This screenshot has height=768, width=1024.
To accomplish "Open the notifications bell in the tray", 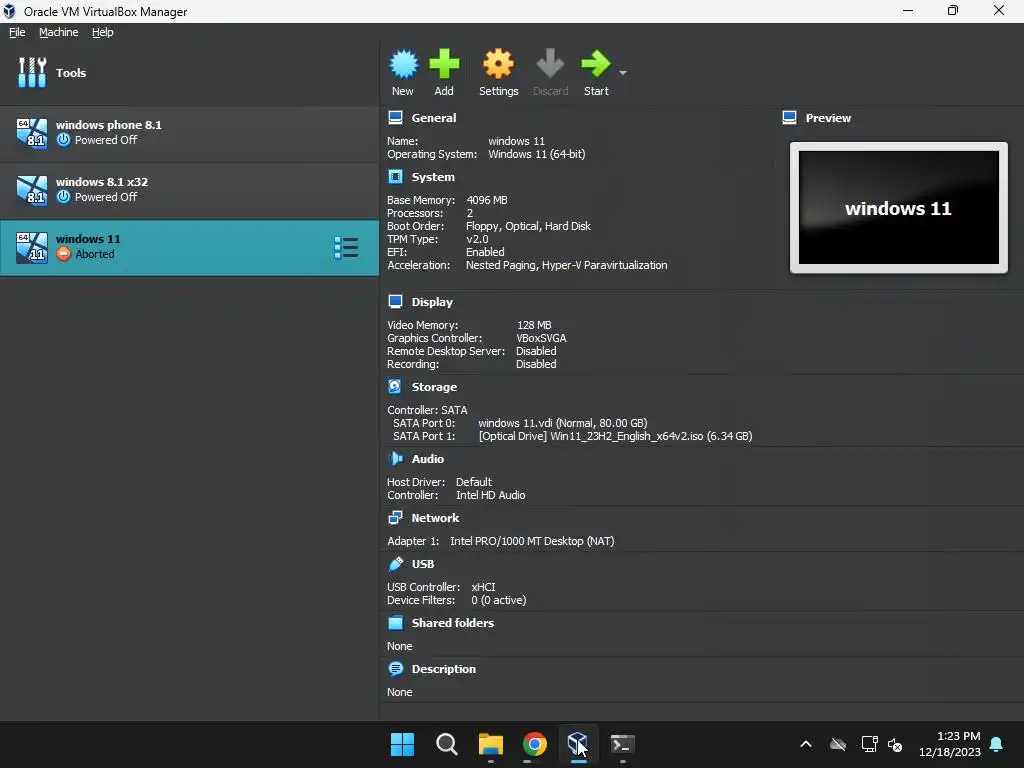I will [997, 744].
